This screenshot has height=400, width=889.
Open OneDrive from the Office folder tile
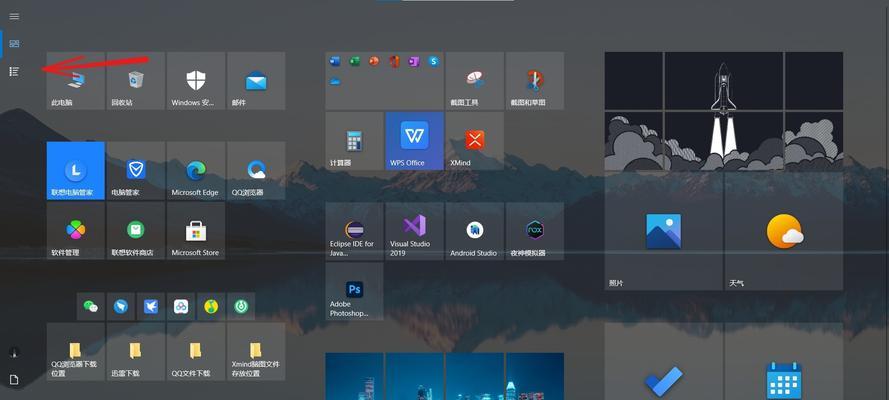[335, 81]
